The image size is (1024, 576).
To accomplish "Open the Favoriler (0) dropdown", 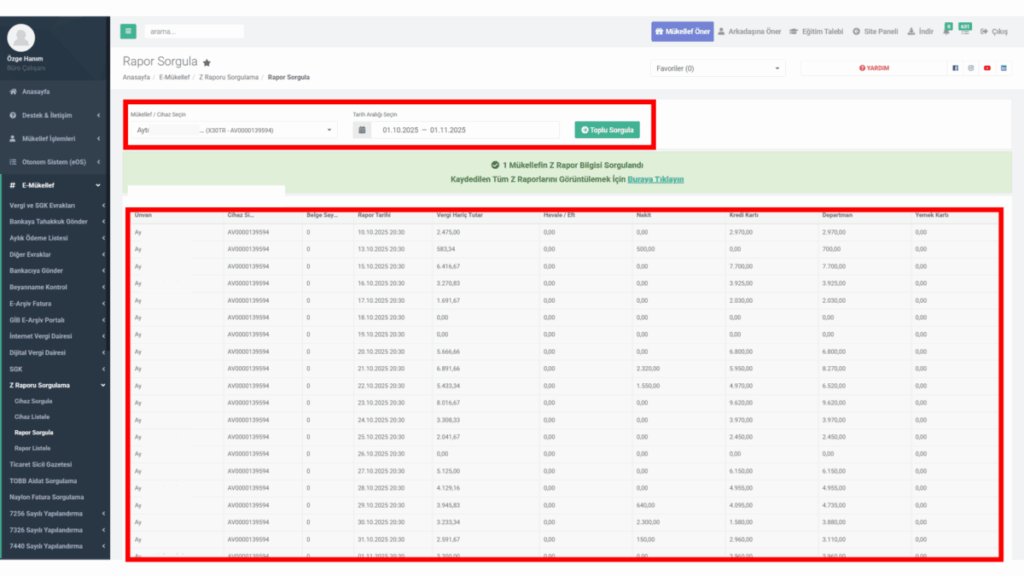I will (x=717, y=68).
